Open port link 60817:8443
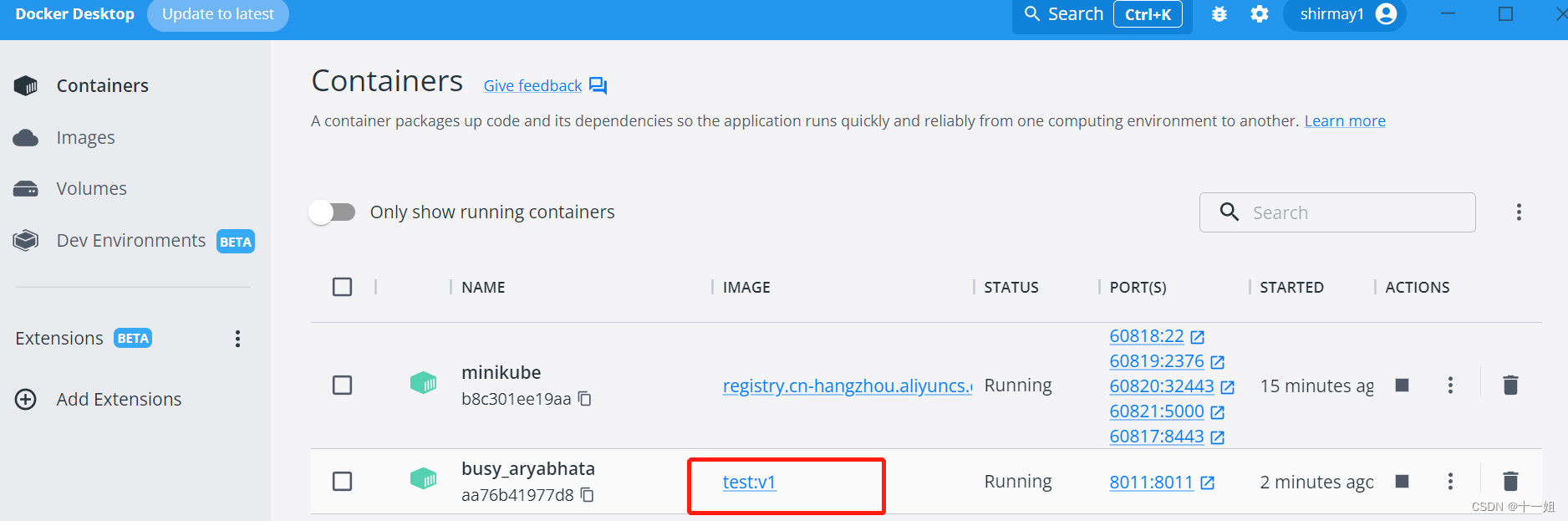The width and height of the screenshot is (1568, 521). tap(1156, 437)
